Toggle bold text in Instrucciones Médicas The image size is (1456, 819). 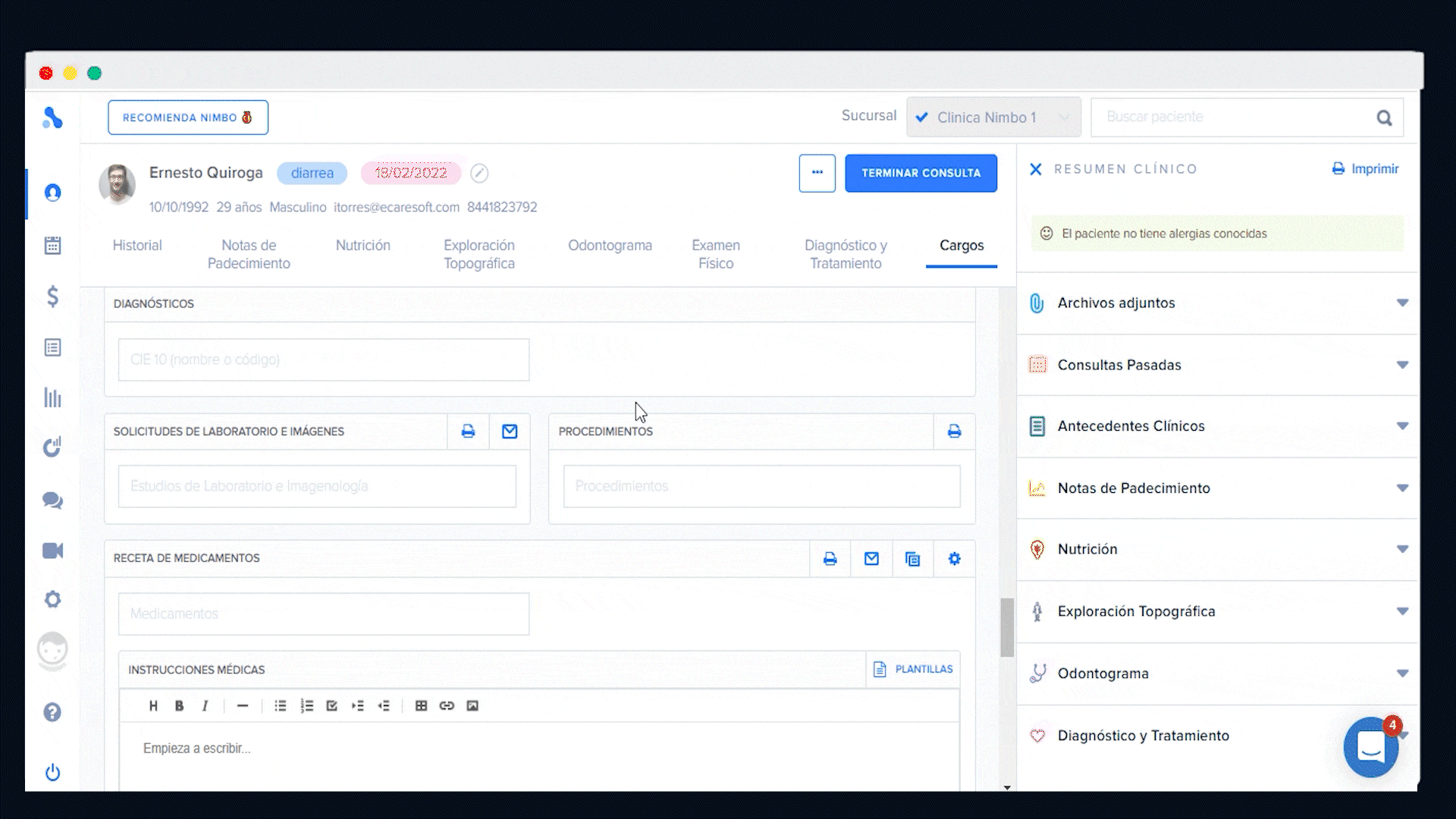coord(179,705)
